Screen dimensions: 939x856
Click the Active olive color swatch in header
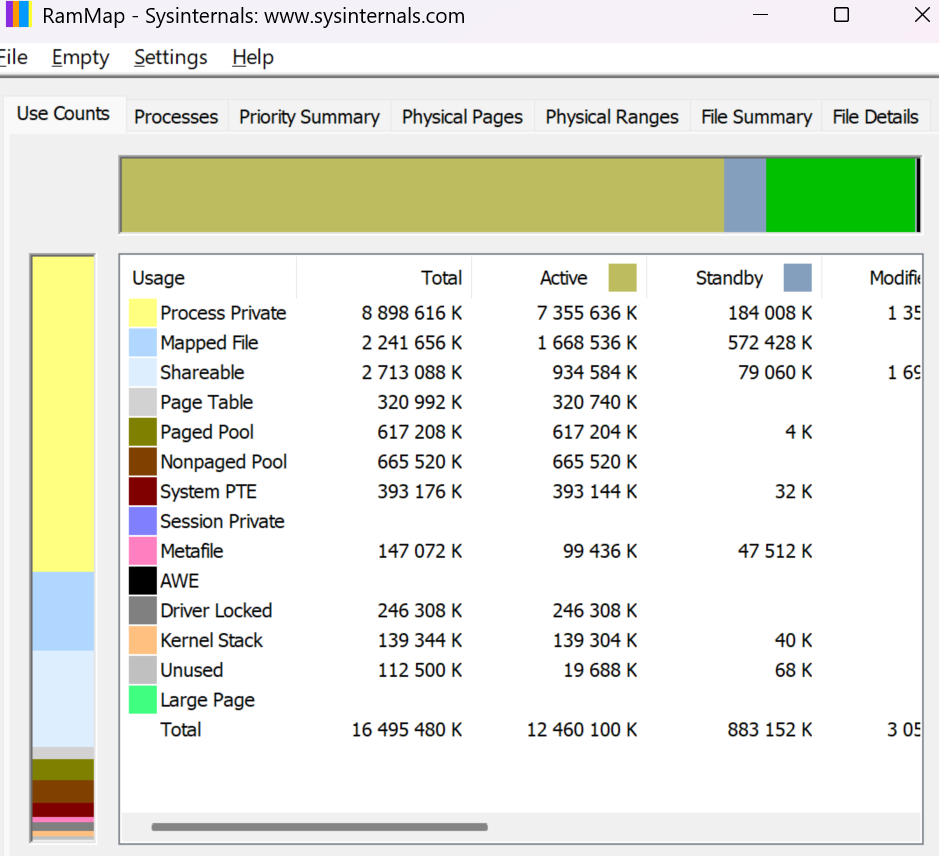(622, 278)
